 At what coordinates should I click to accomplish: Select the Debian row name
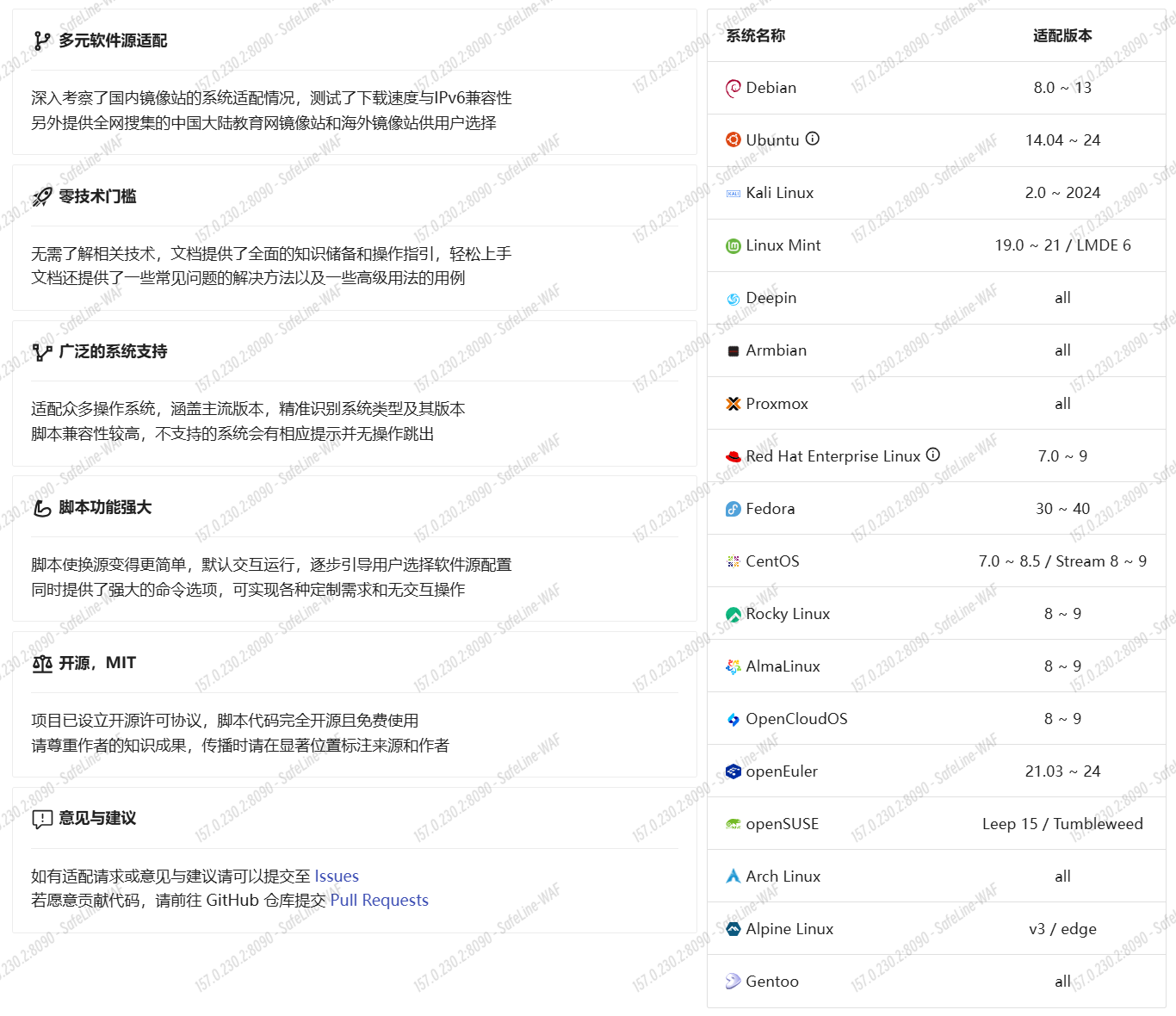click(x=771, y=88)
